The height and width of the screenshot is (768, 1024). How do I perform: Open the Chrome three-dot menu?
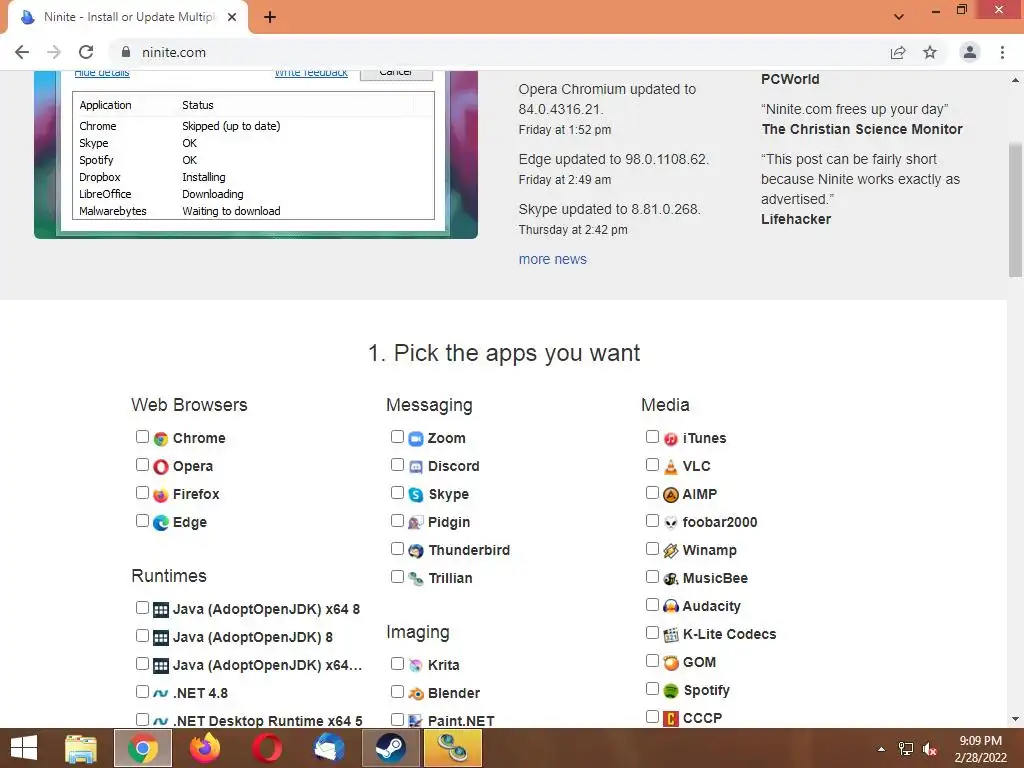1002,52
